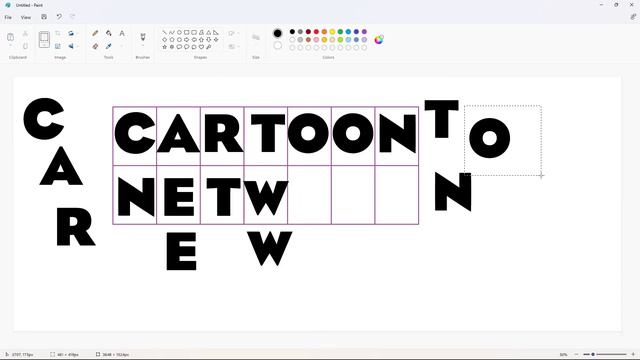Image resolution: width=640 pixels, height=360 pixels.
Task: Open the shape Fill dropdown
Action: tap(234, 47)
